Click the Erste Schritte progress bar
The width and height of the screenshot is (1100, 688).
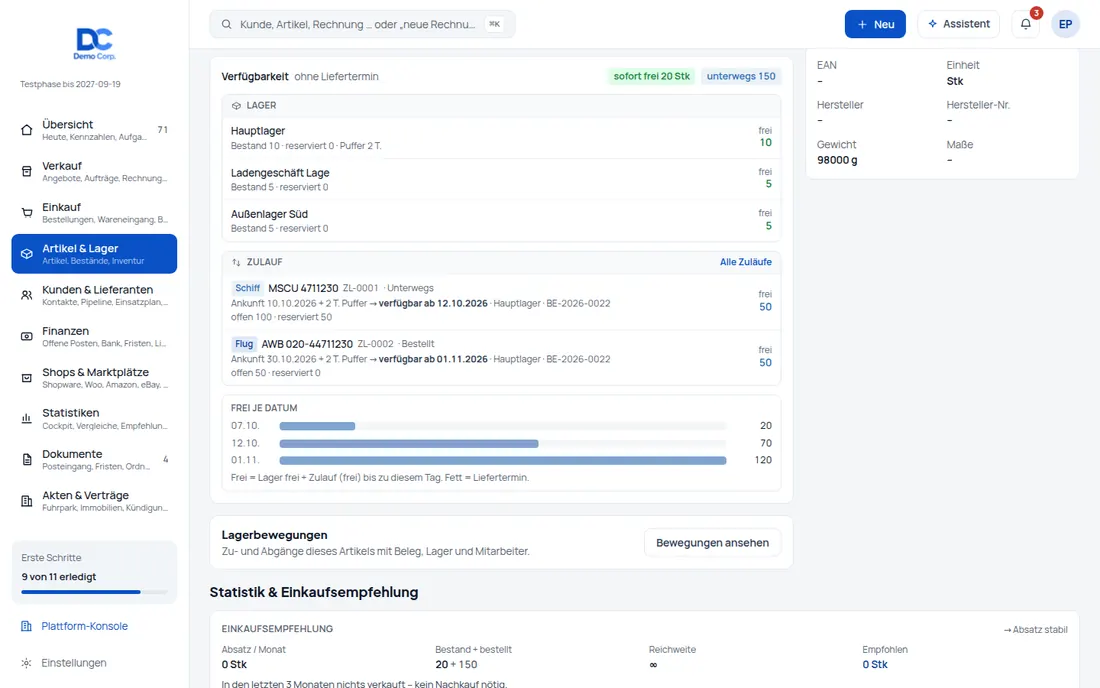[94, 592]
